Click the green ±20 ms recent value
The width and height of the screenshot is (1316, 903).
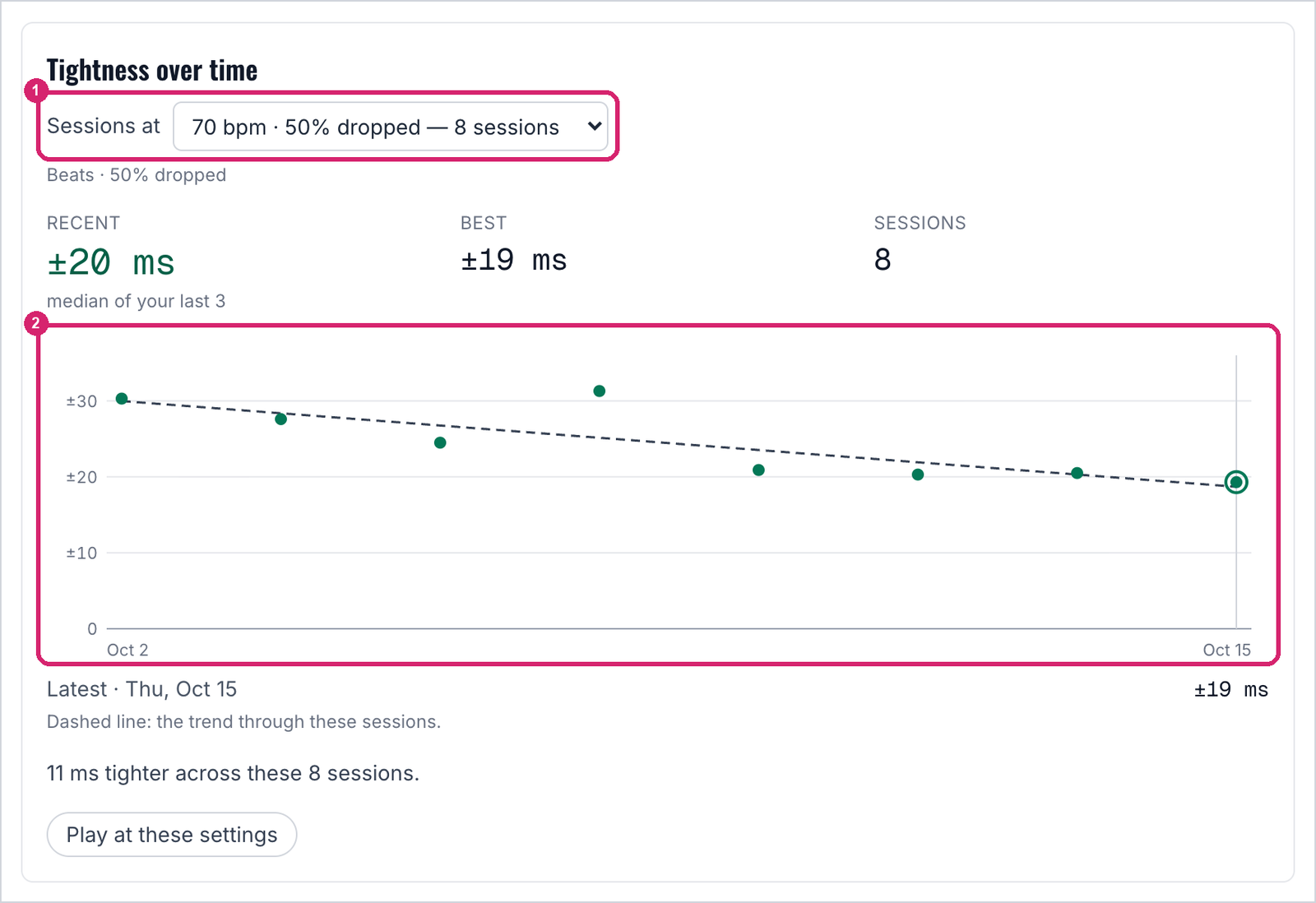tap(111, 262)
